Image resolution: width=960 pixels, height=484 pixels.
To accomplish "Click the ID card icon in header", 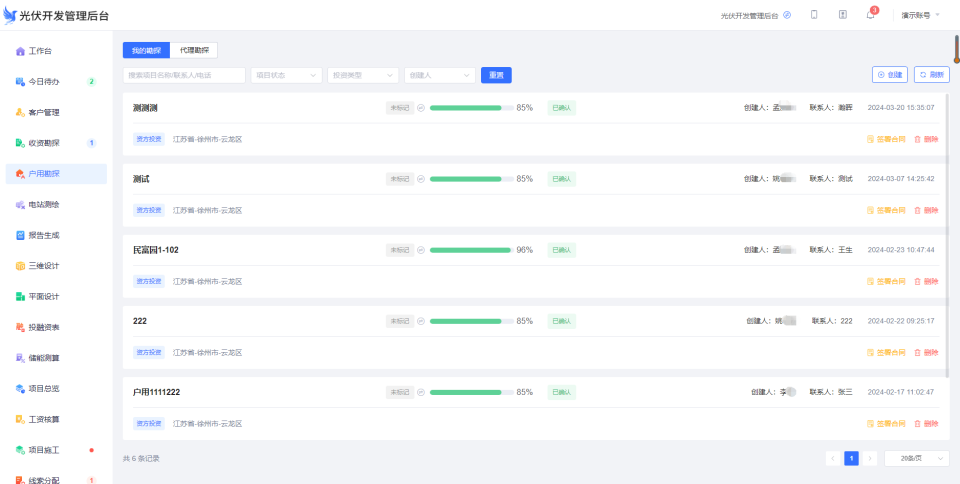I will (x=843, y=15).
